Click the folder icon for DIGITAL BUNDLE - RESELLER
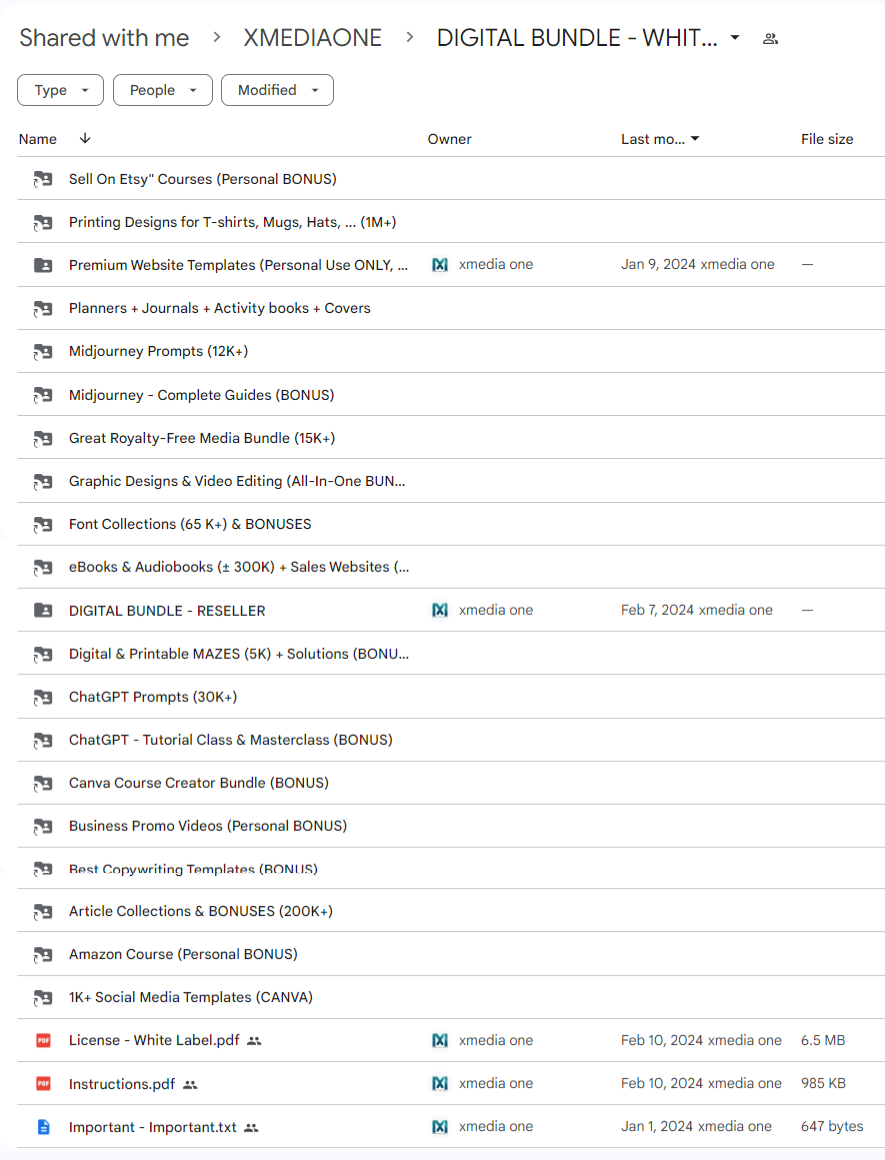The image size is (885, 1160). 43,611
